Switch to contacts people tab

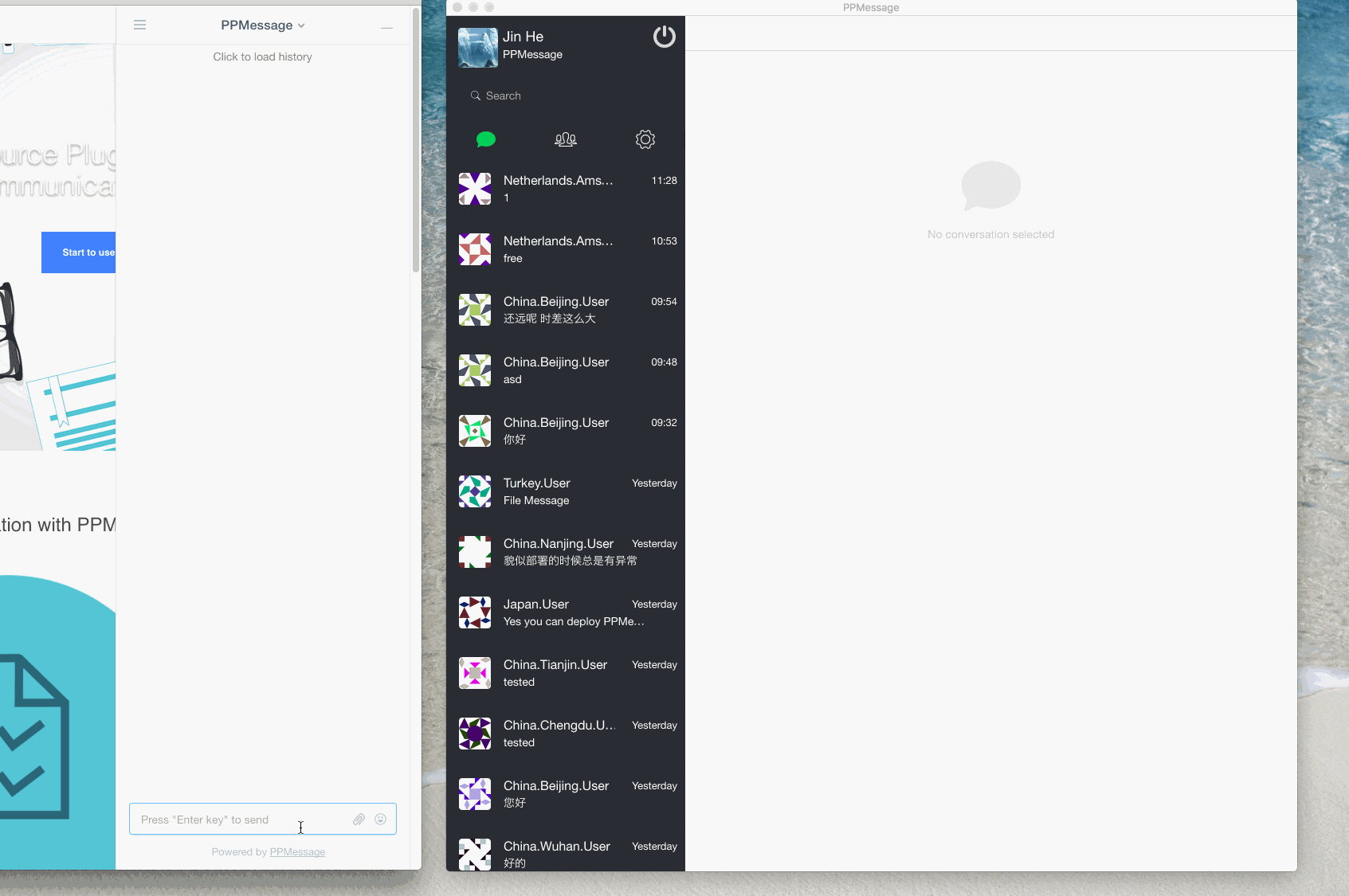click(566, 139)
